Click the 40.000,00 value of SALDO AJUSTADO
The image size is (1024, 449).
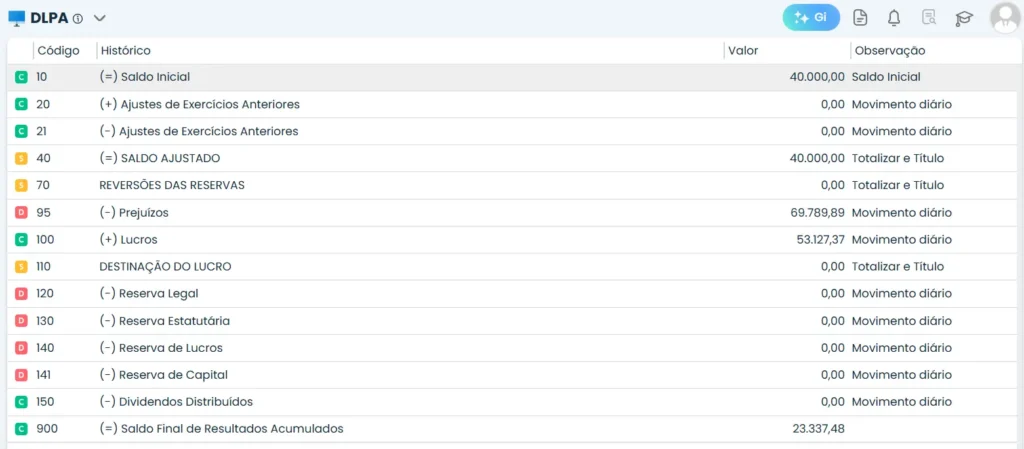point(817,159)
